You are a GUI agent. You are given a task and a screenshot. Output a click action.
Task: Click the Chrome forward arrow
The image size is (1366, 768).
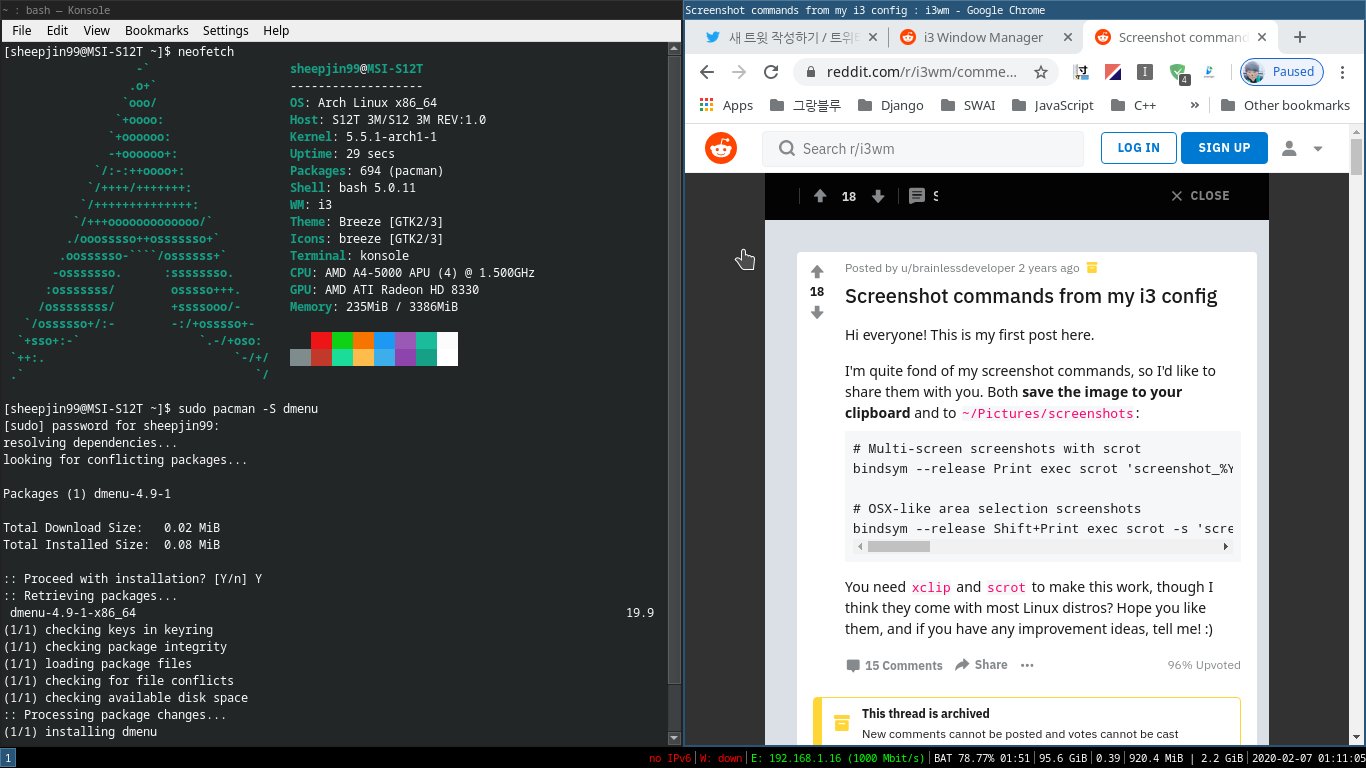point(739,72)
